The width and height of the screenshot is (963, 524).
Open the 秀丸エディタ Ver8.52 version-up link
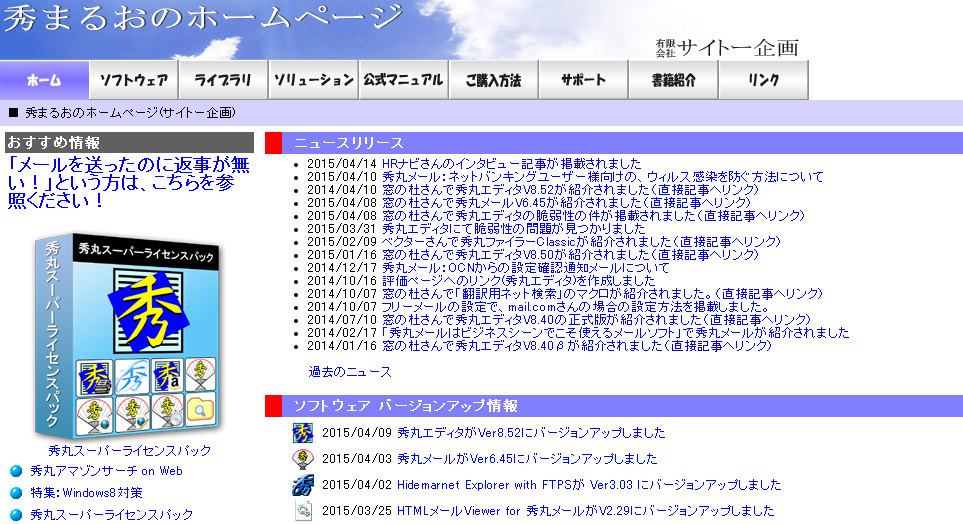[x=531, y=433]
